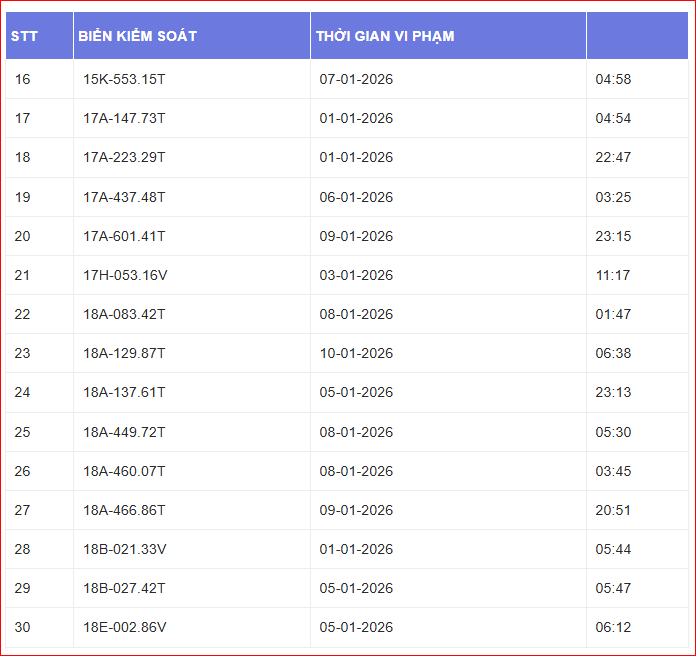Select plate 18B-021.33V in row 28
Screen dimensions: 696x656
click(125, 549)
